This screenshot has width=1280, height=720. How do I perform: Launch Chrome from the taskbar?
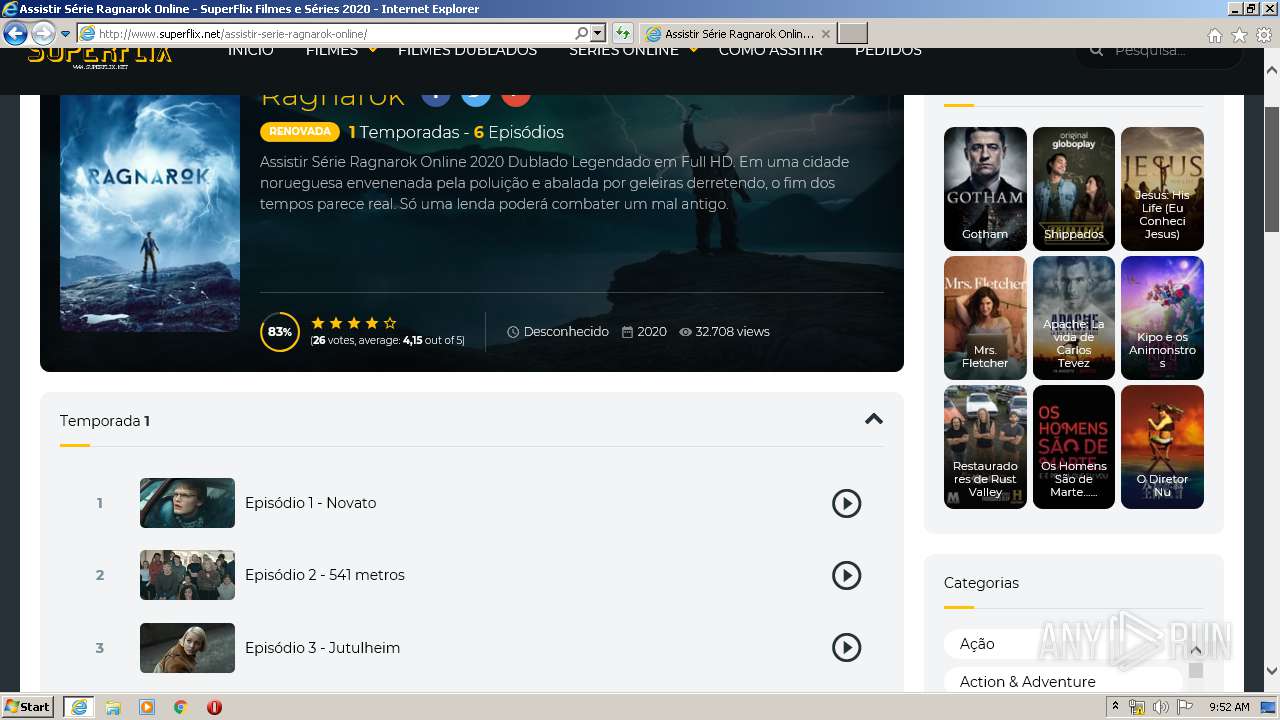(x=181, y=707)
